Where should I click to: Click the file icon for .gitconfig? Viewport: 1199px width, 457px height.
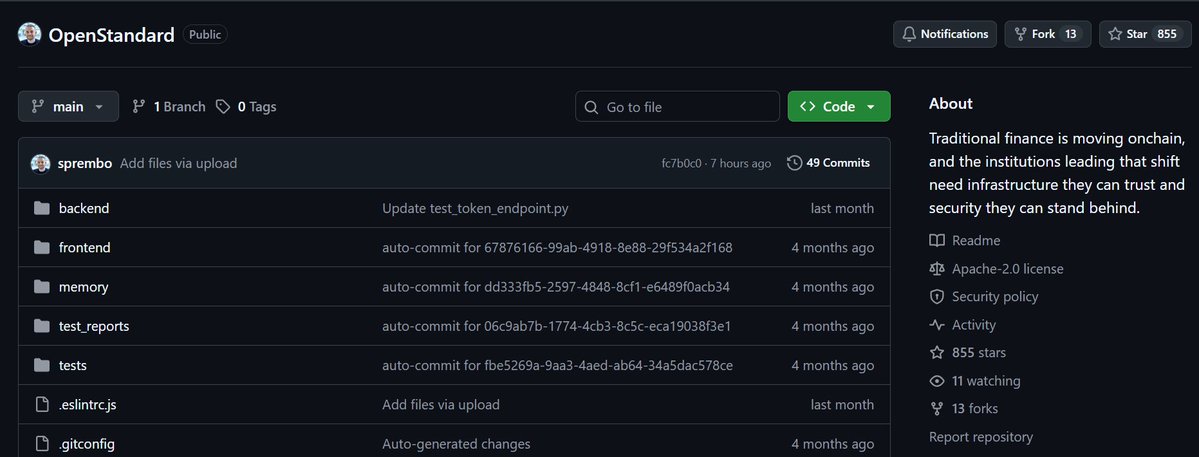tap(42, 444)
